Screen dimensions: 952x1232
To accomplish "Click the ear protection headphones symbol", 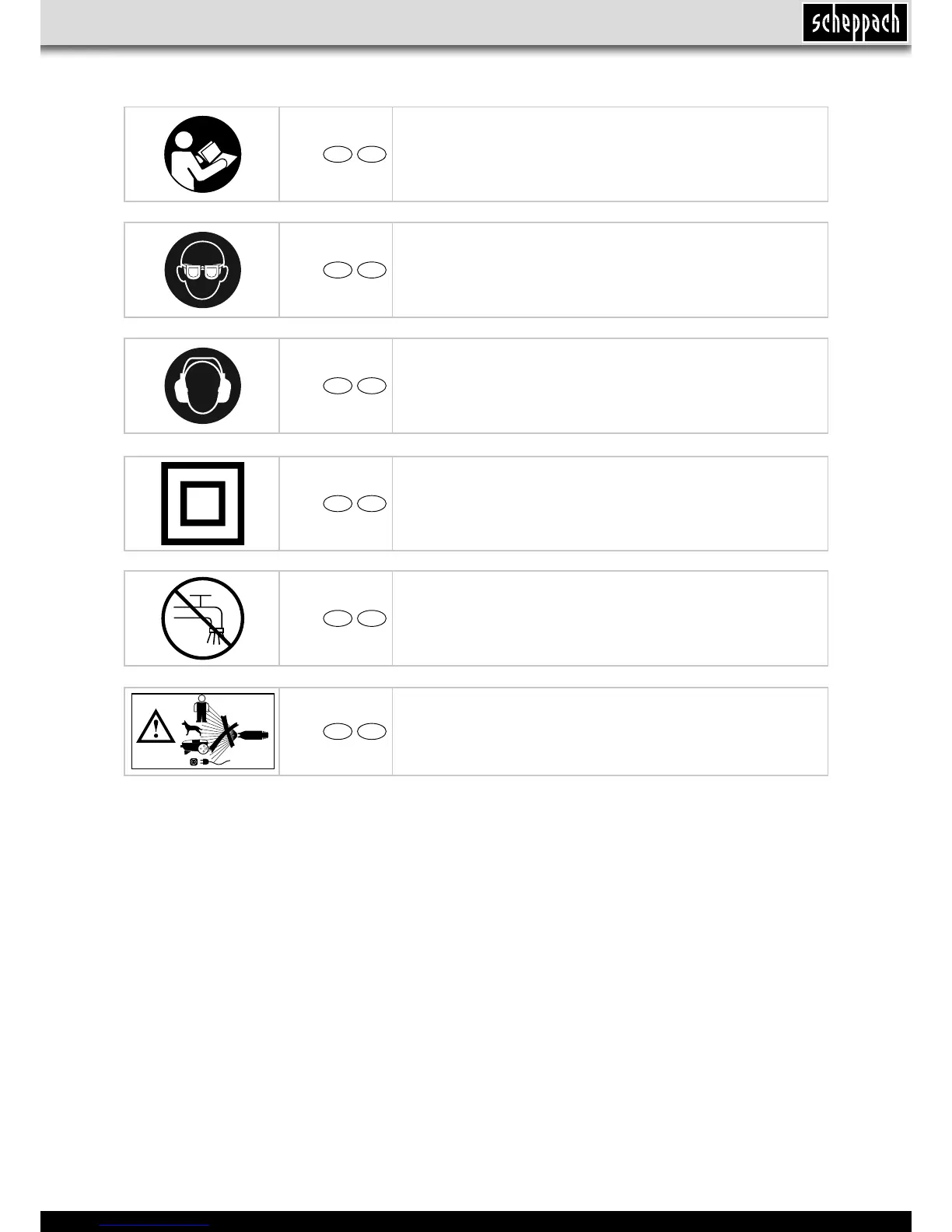I will click(202, 386).
